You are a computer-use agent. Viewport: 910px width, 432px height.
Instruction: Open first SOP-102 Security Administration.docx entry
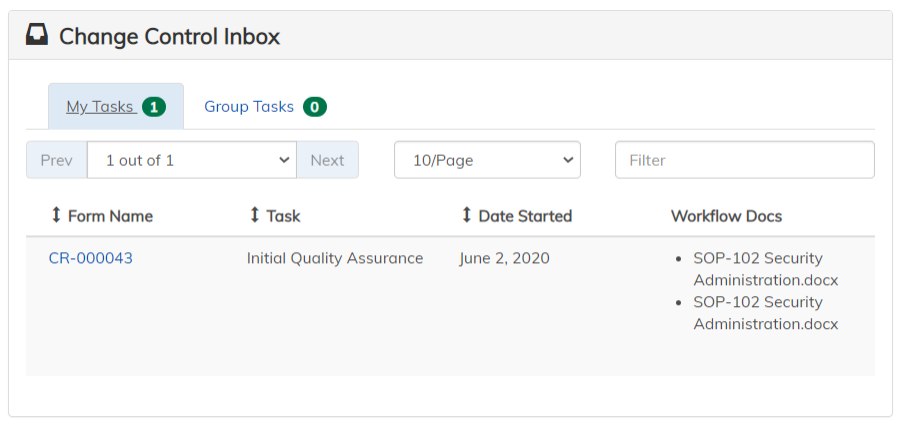click(x=765, y=269)
